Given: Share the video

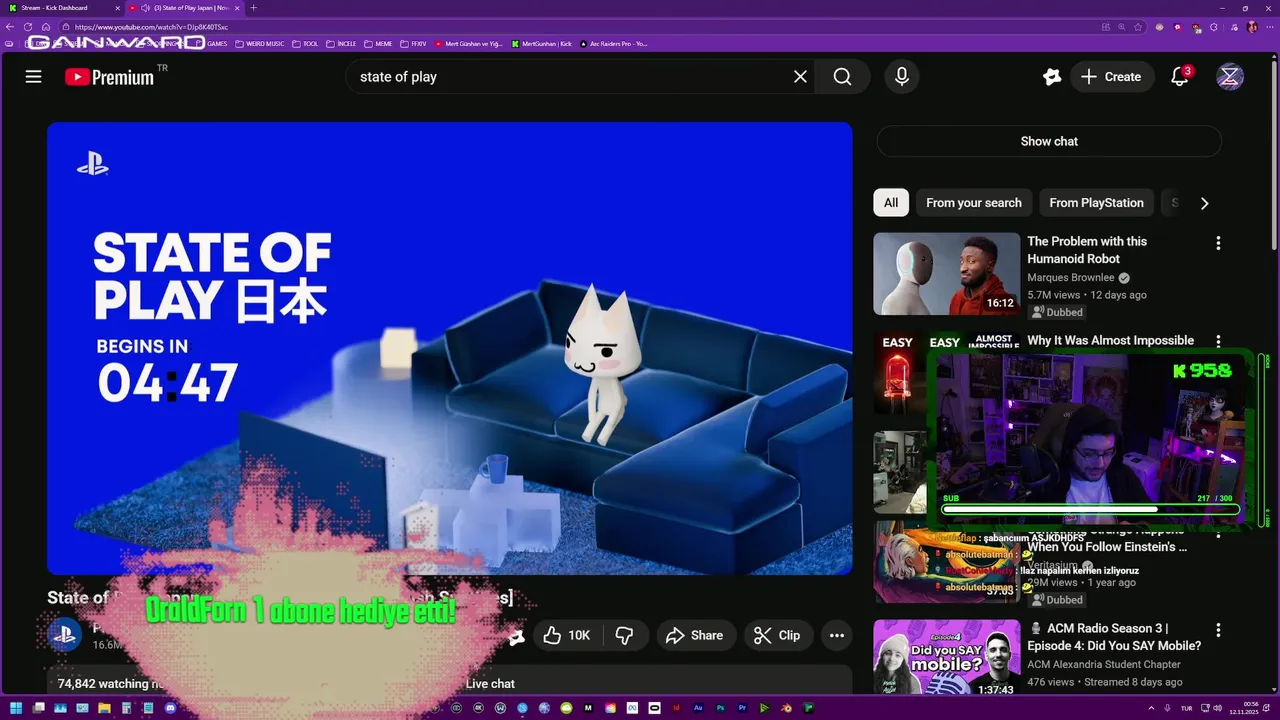Looking at the screenshot, I should tap(695, 635).
